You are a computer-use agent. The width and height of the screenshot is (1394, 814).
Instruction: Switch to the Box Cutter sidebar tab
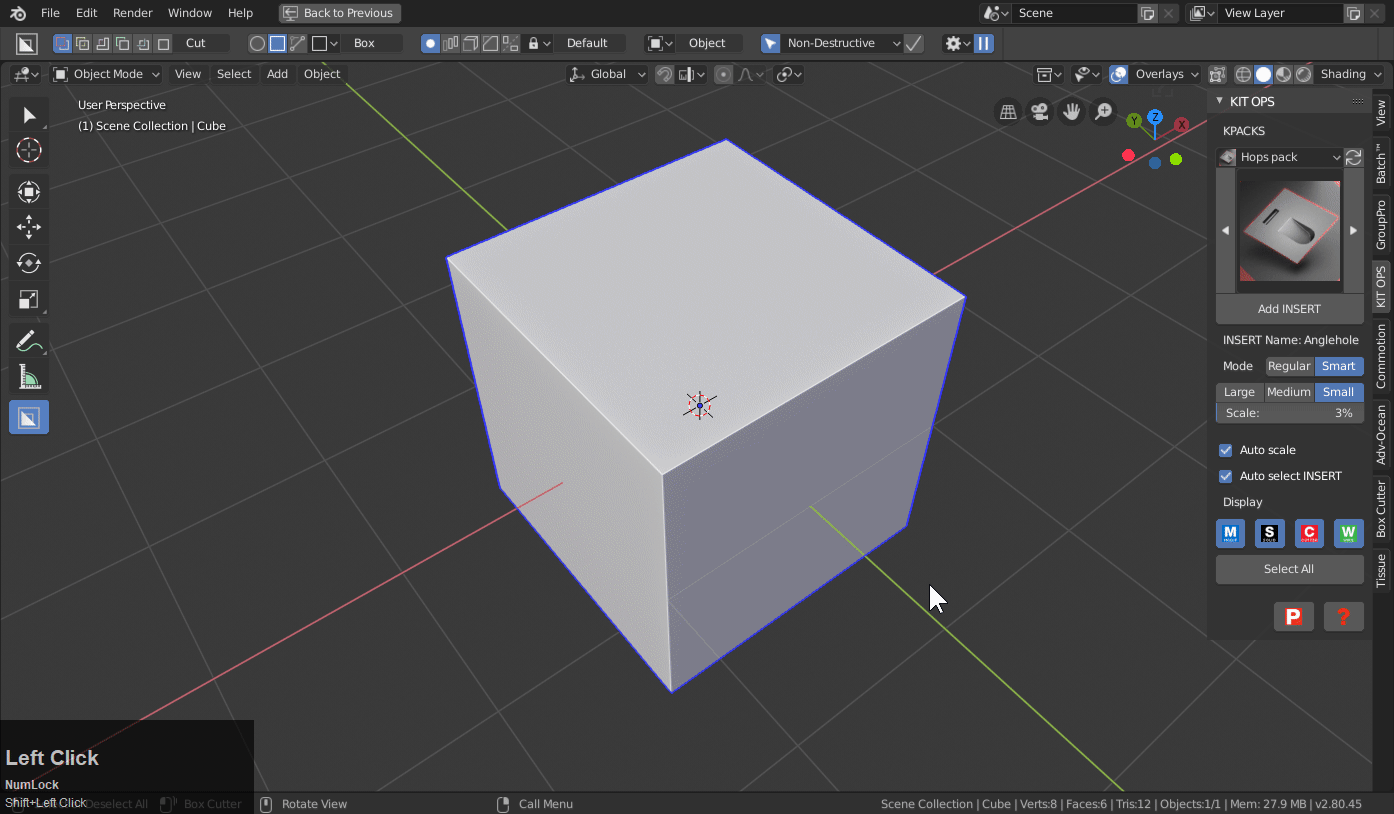1381,508
